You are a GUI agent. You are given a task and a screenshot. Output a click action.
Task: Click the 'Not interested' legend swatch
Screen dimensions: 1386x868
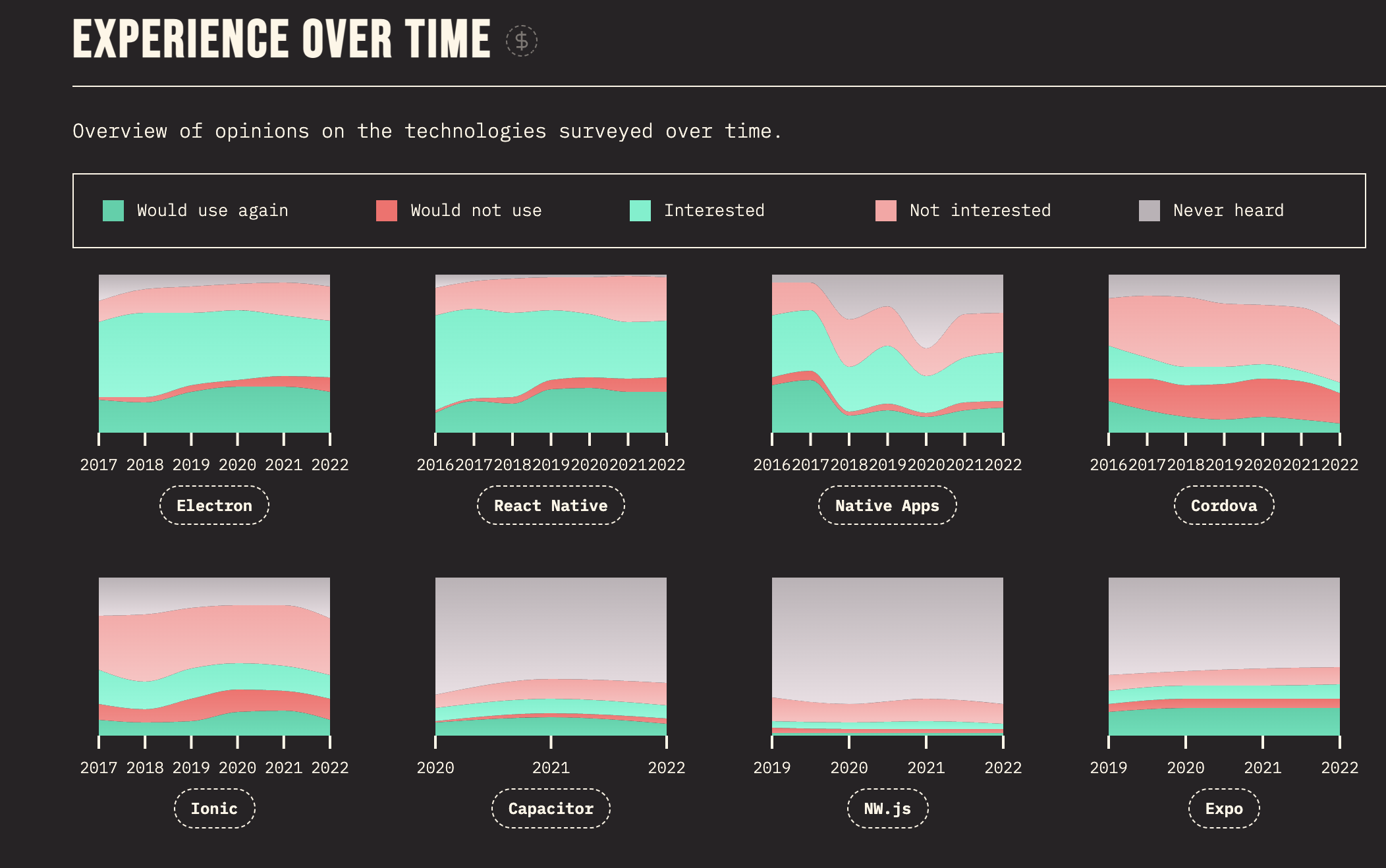coord(886,211)
